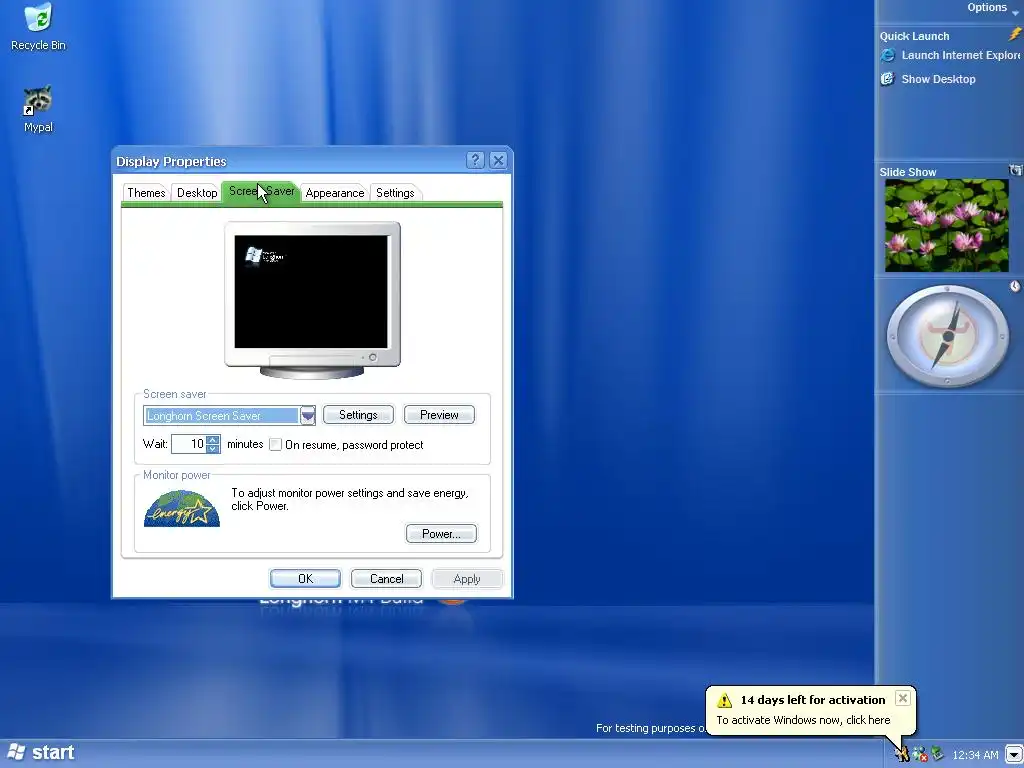
Task: Increase the Wait minutes with up arrow
Action: coord(213,440)
